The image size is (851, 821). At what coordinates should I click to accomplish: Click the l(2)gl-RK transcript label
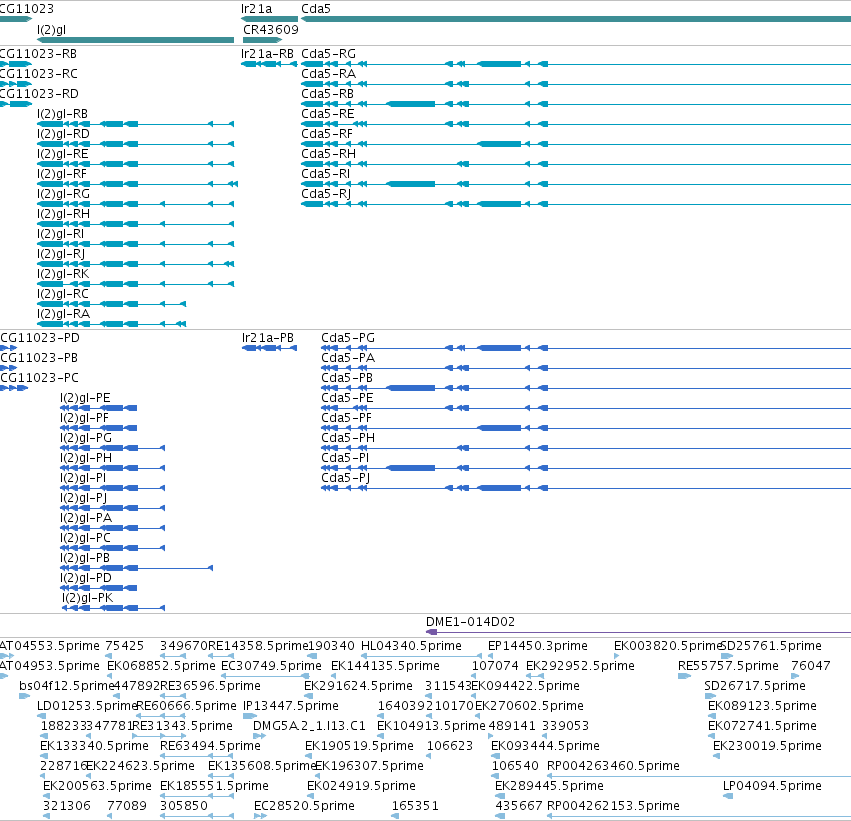63,274
